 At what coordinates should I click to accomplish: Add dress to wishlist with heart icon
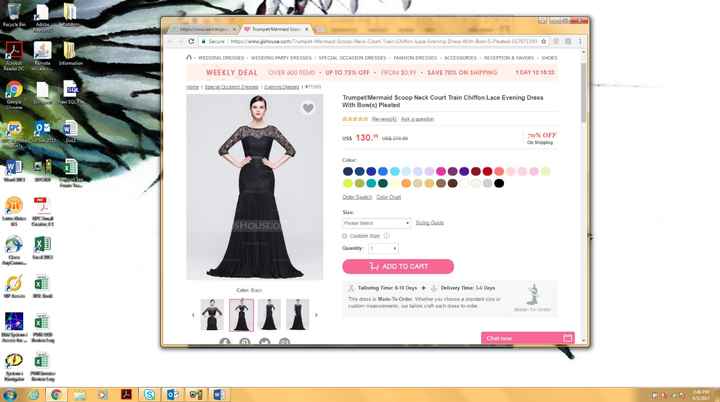308,108
